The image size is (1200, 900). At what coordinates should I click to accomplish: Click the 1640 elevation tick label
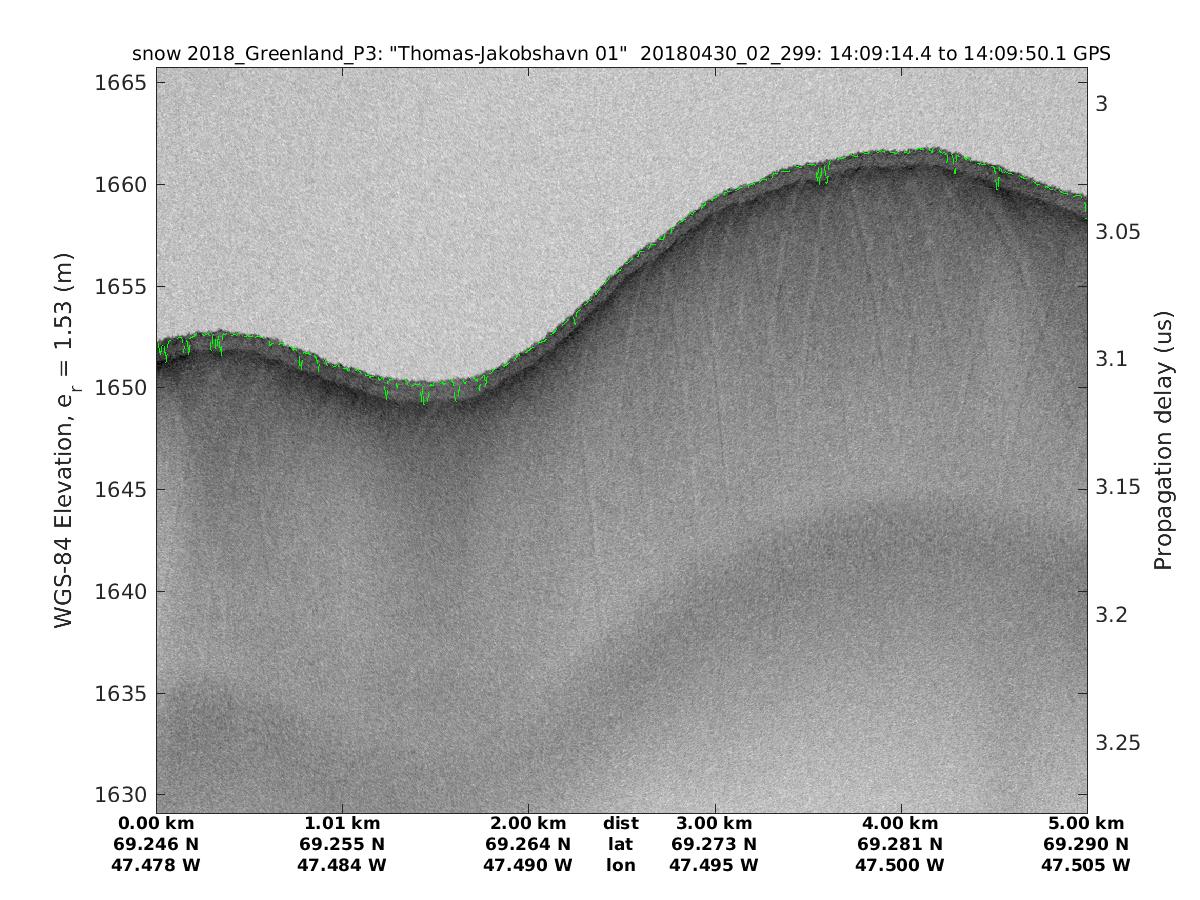(120, 592)
